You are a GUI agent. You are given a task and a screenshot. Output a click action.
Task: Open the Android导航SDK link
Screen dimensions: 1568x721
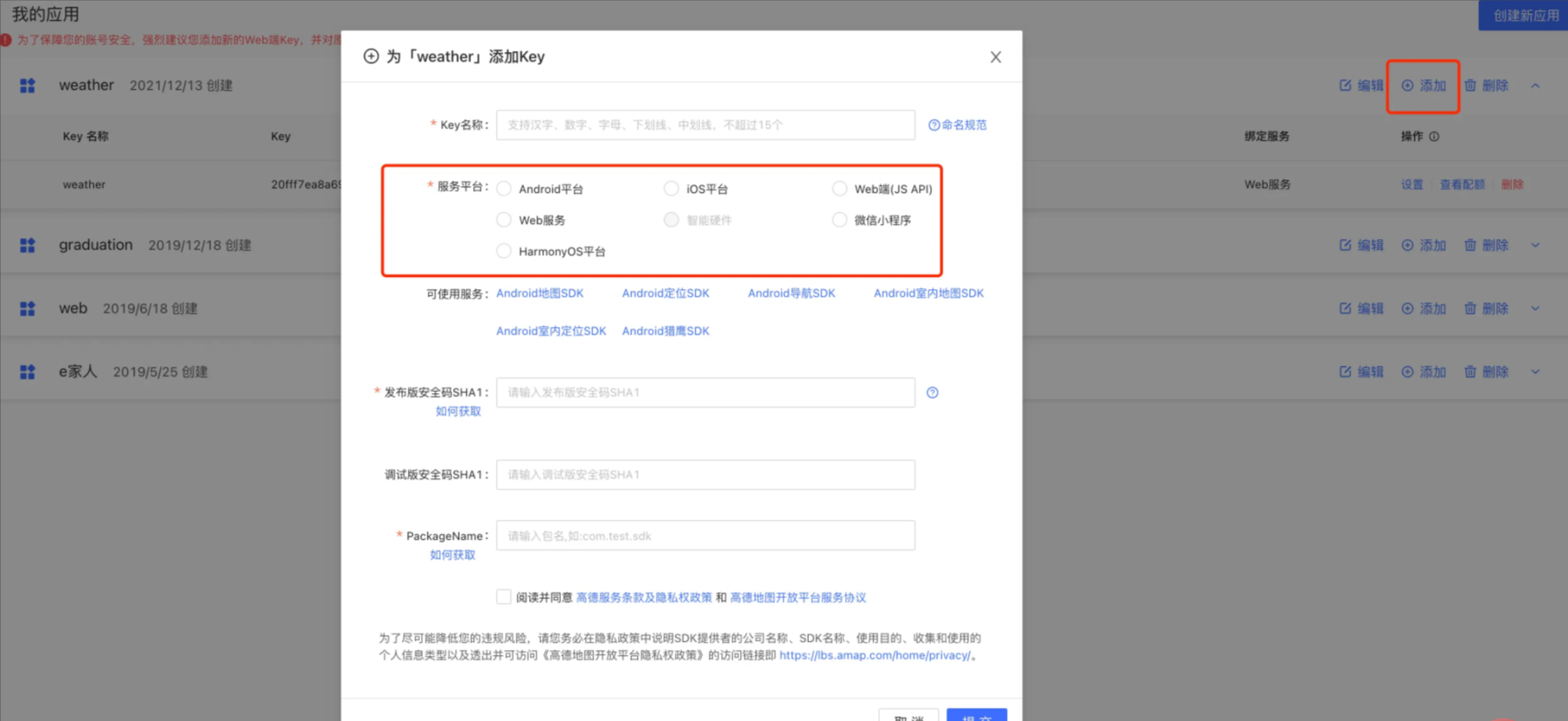[x=791, y=293]
